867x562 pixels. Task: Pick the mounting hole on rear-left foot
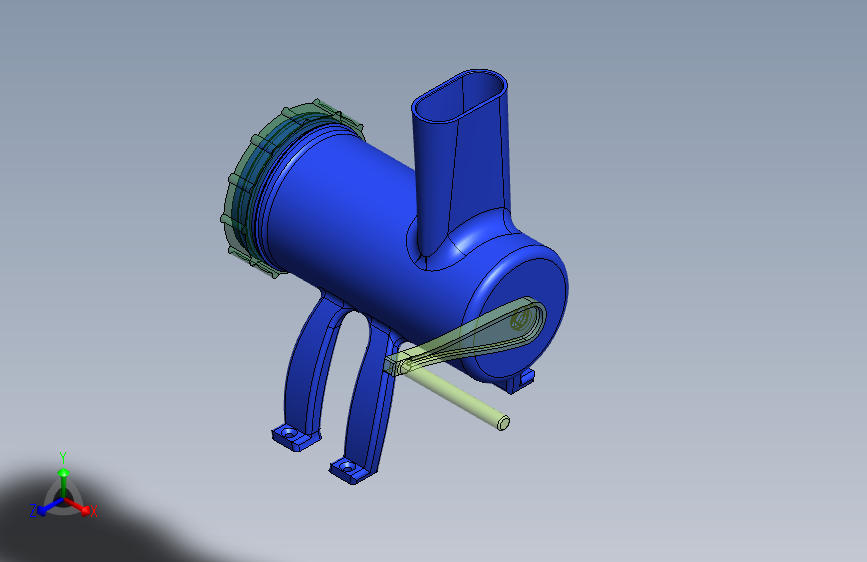289,434
